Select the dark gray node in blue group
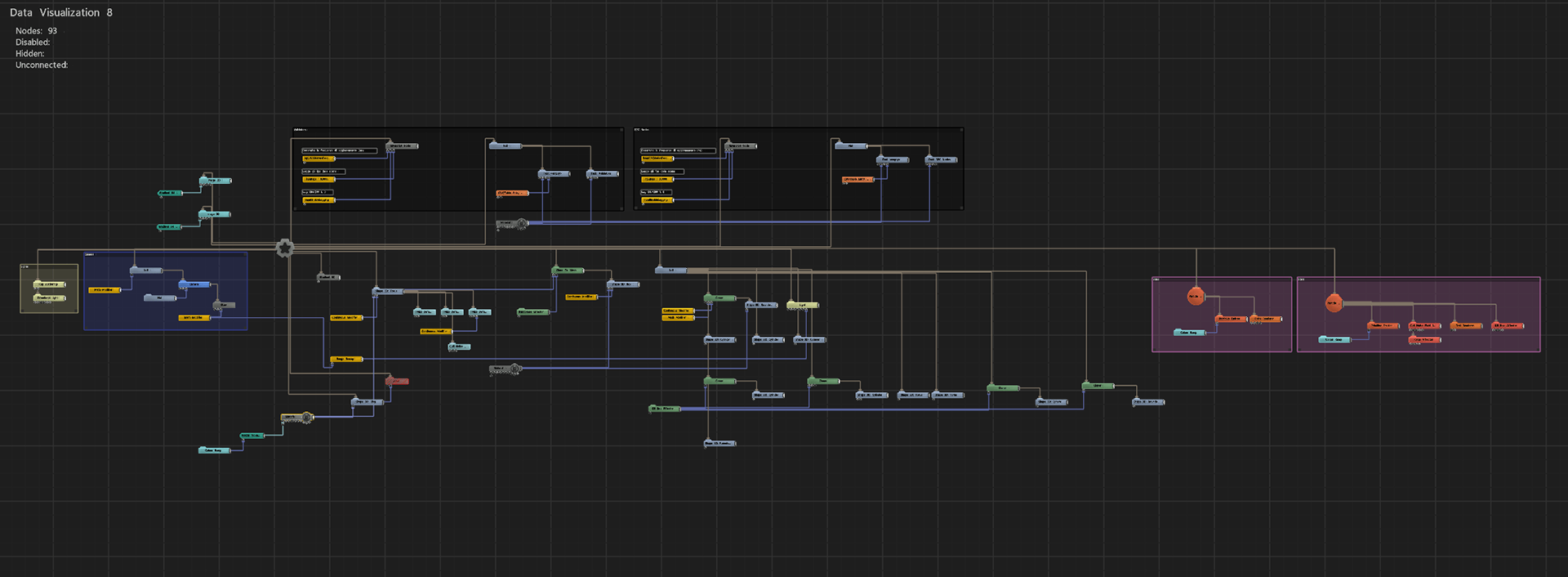 (224, 305)
